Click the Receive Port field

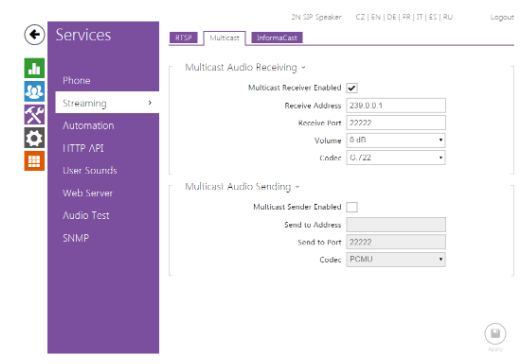[x=396, y=123]
